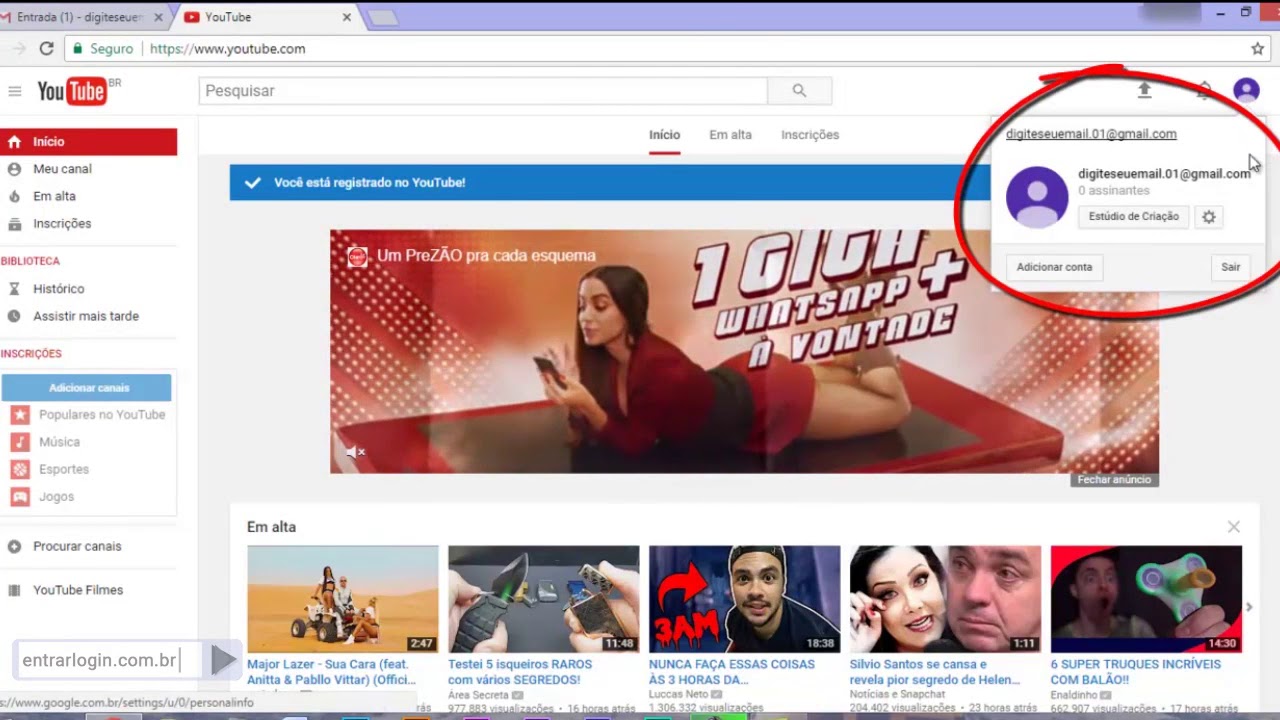Click the Sair button
This screenshot has width=1280, height=720.
(x=1230, y=267)
